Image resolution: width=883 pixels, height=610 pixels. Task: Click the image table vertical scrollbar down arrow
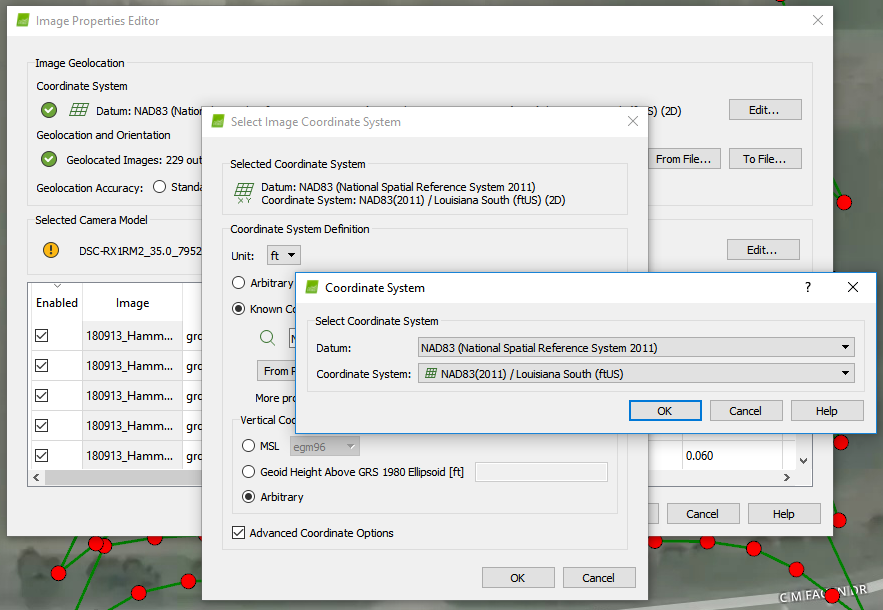tap(801, 461)
